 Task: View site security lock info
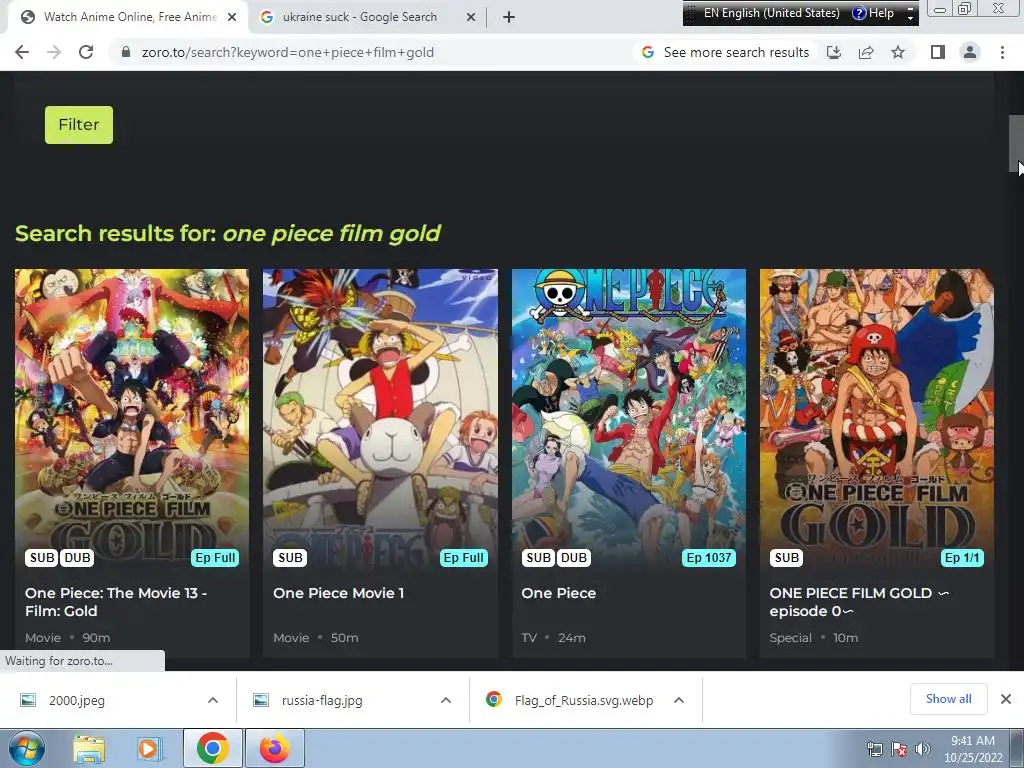(126, 52)
